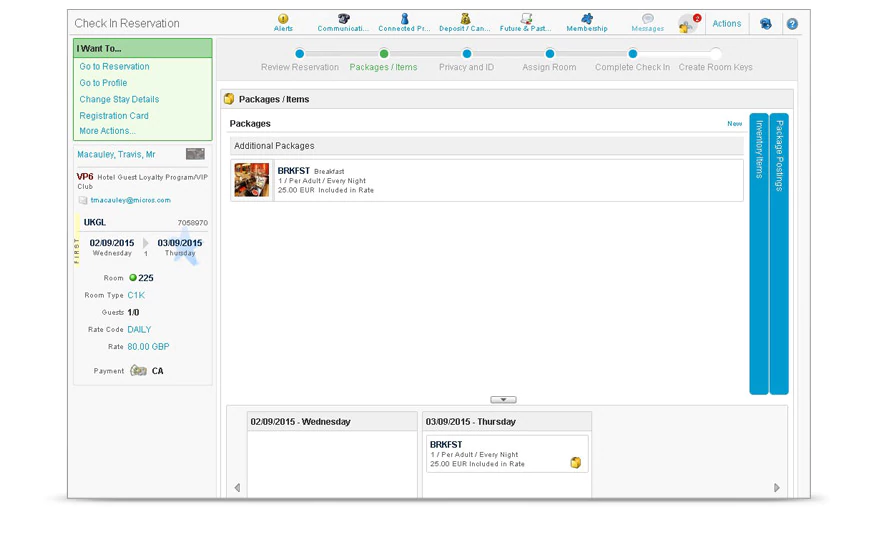Click the notifications icon with red badge

[x=688, y=24]
